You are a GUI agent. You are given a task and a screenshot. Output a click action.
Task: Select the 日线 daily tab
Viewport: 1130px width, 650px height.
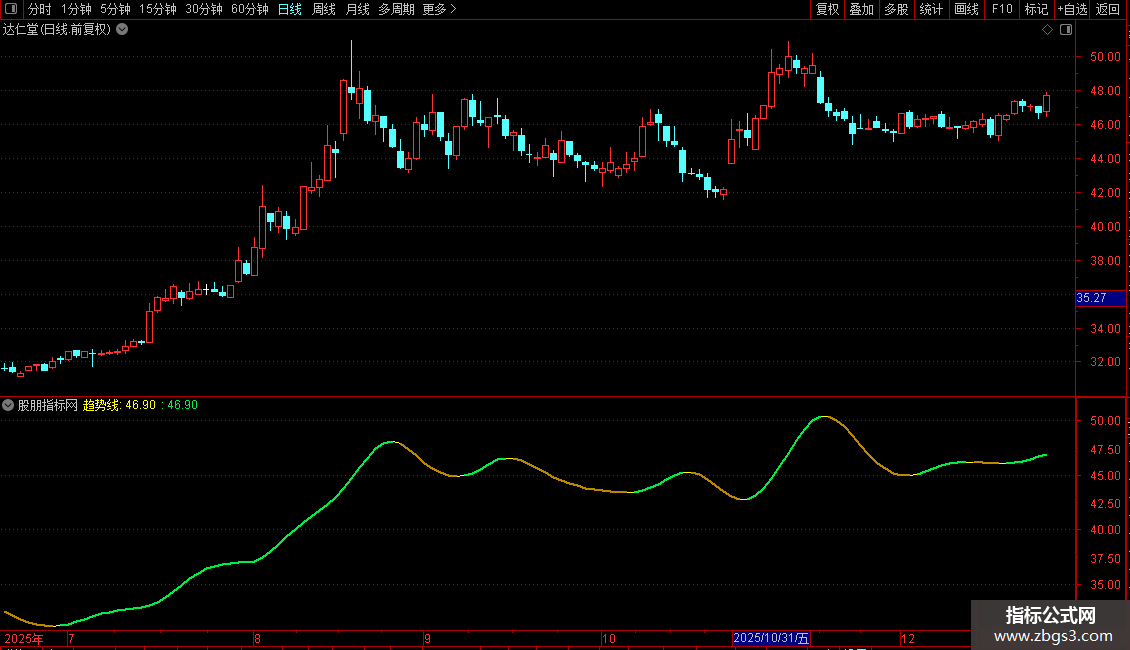coord(290,9)
